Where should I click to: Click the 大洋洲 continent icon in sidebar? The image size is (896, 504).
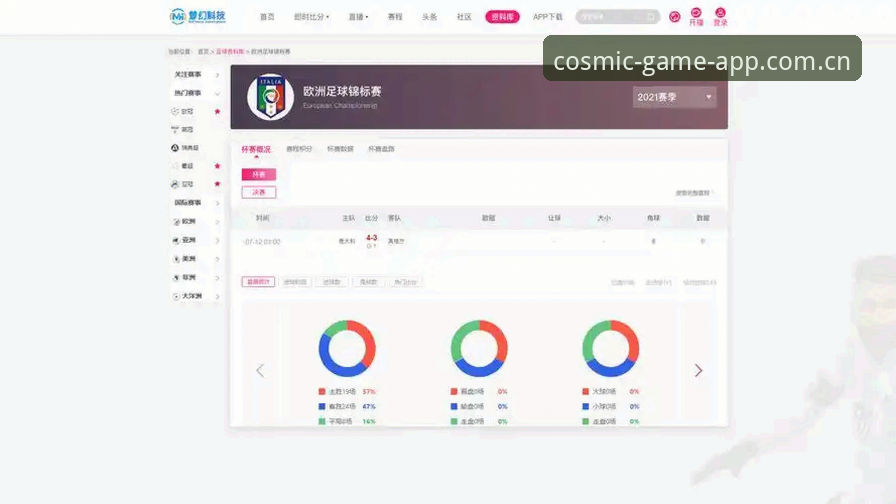tap(176, 297)
